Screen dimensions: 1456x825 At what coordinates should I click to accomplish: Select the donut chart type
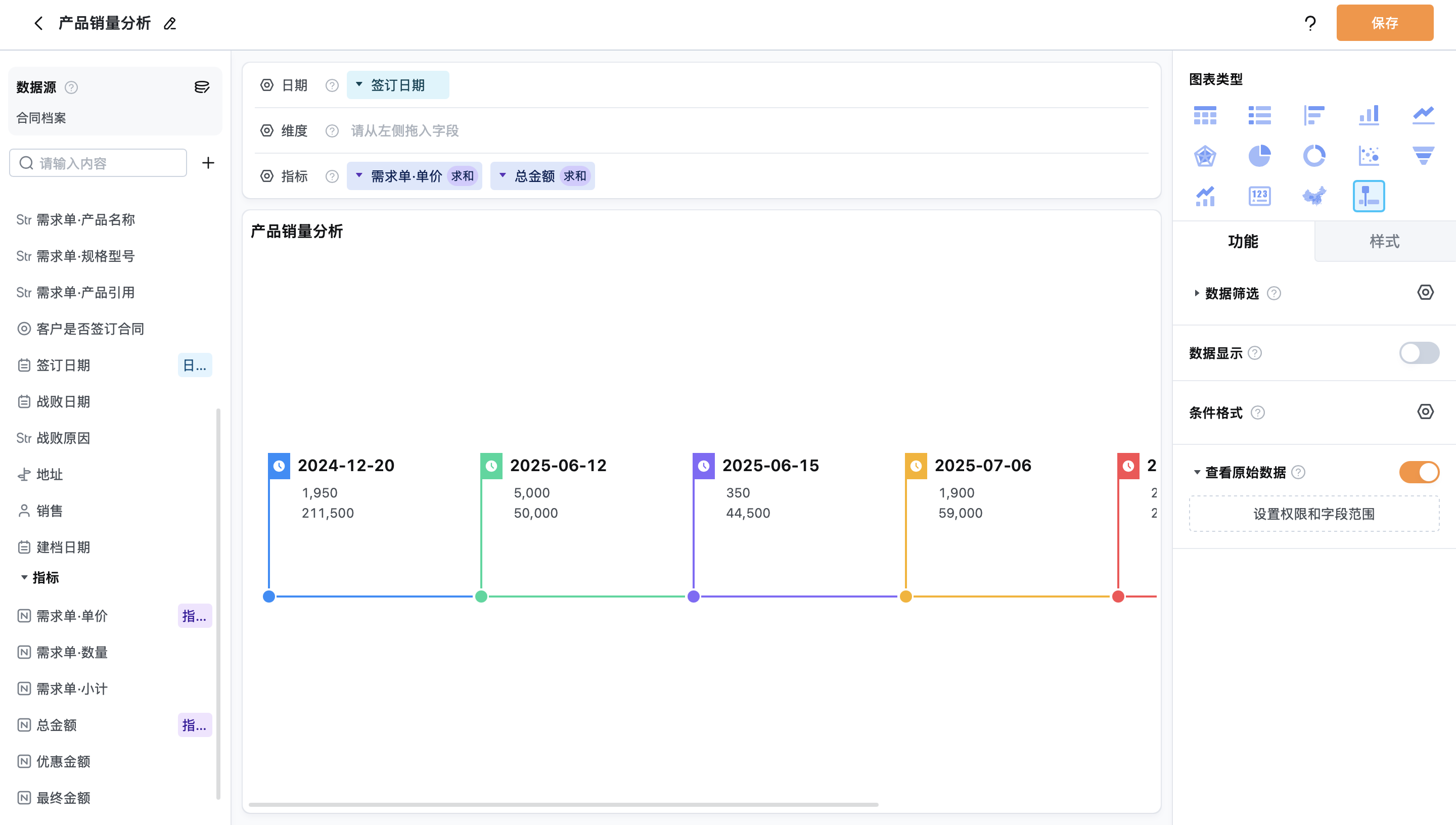[x=1314, y=156]
